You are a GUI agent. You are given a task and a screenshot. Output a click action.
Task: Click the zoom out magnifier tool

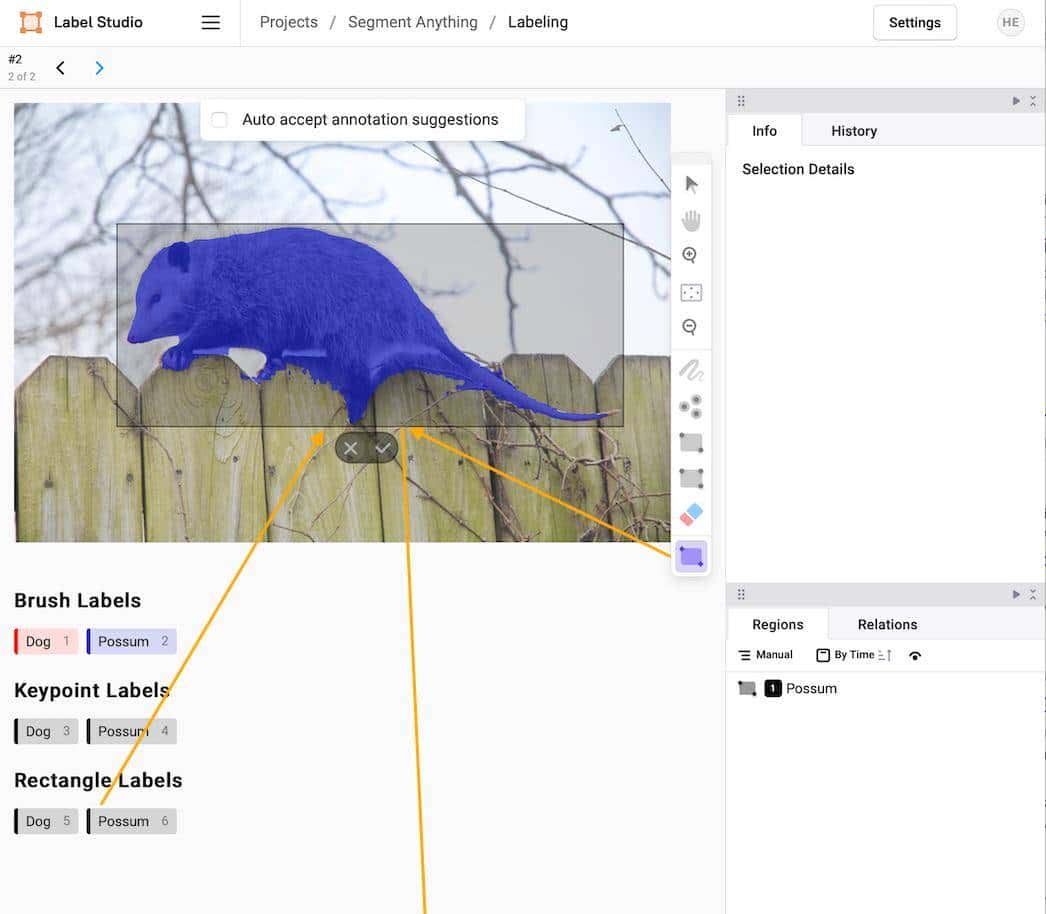pyautogui.click(x=690, y=327)
